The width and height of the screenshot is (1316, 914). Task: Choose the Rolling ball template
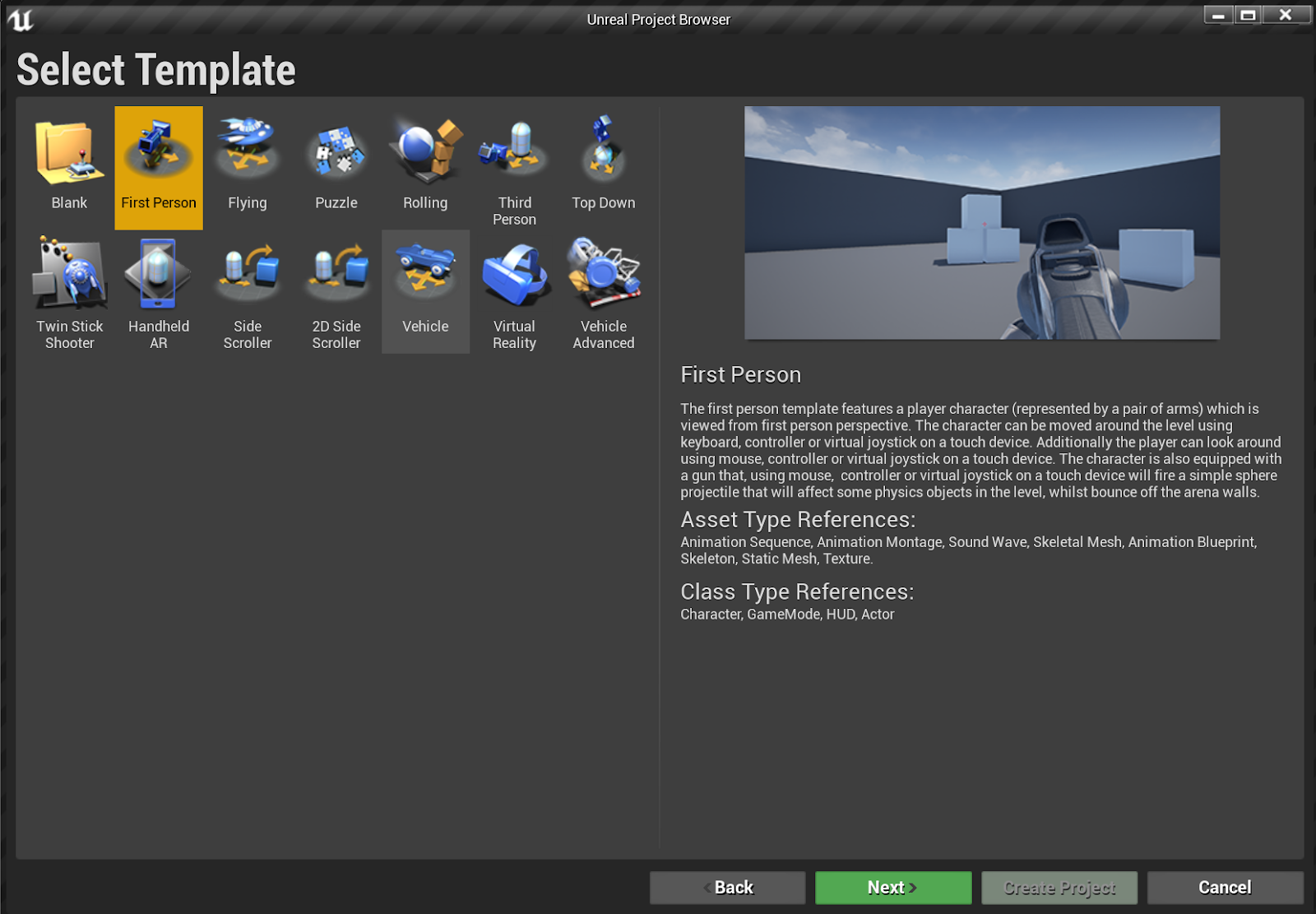pos(425,168)
